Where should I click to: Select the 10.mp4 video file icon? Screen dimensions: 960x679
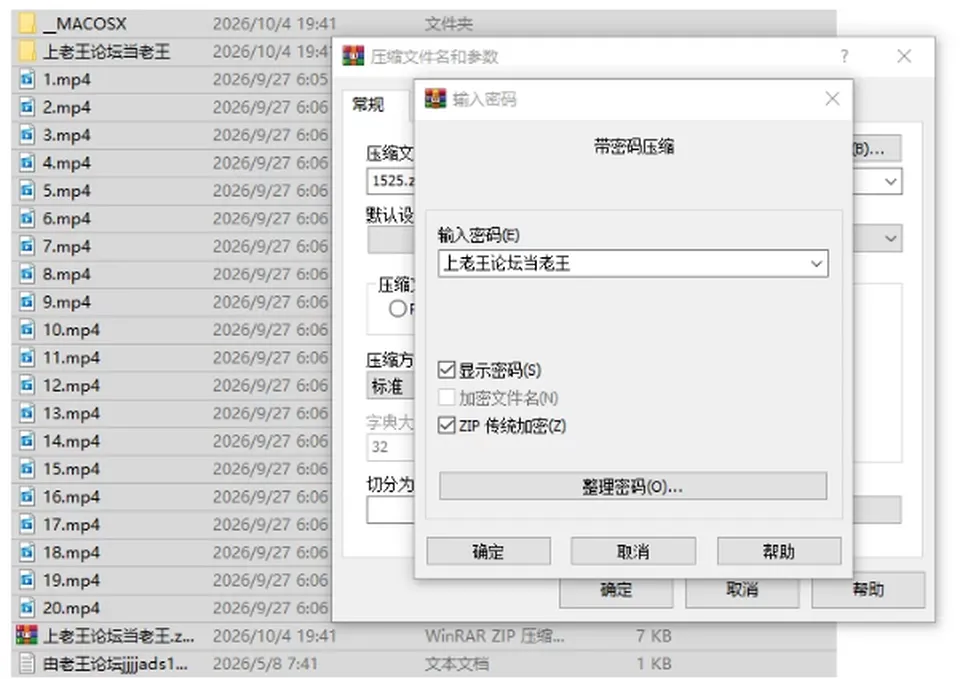(x=27, y=329)
